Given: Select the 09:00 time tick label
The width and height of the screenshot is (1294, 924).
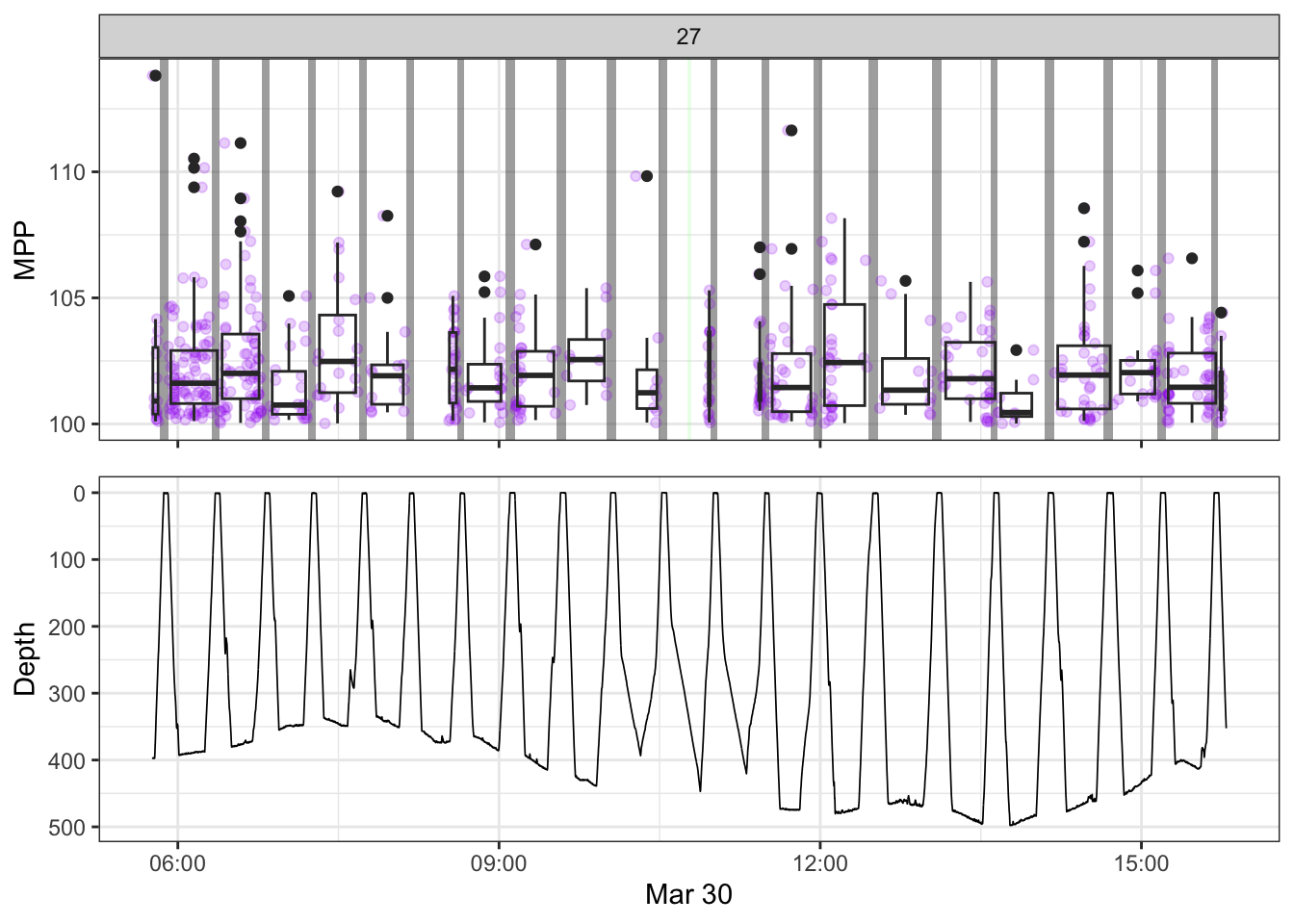Looking at the screenshot, I should (499, 863).
